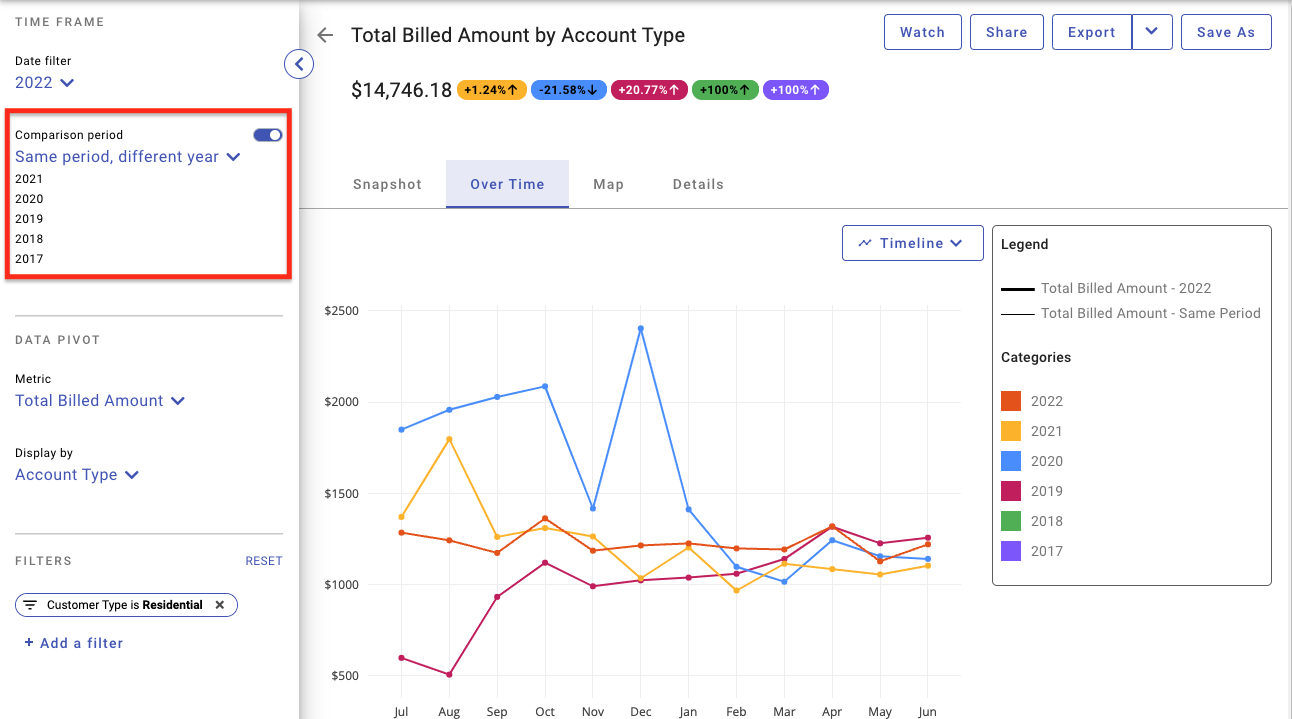
Task: Collapse the left sidebar with chevron button
Action: point(299,64)
